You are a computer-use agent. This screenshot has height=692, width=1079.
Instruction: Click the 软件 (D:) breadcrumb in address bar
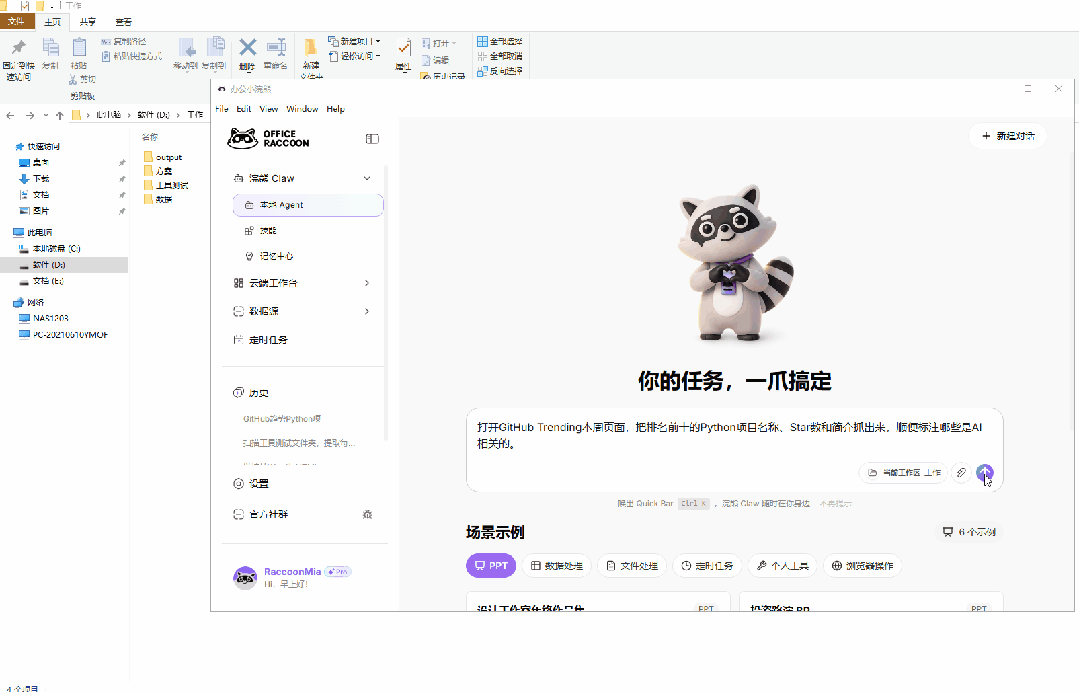[153, 115]
